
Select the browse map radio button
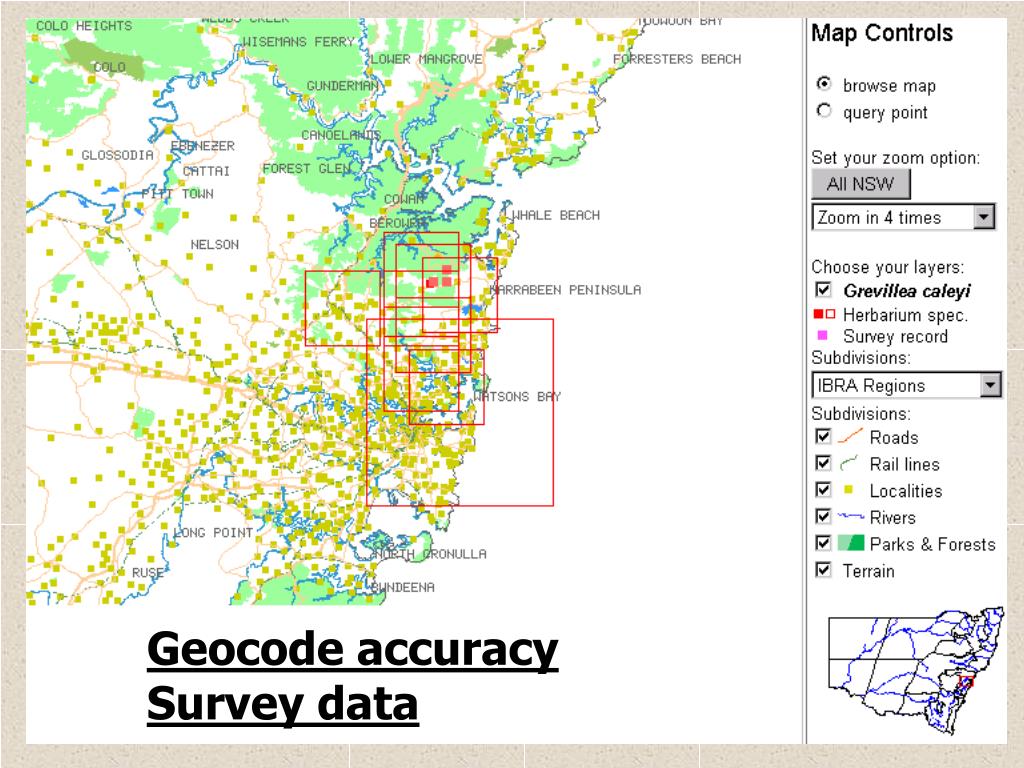(824, 84)
